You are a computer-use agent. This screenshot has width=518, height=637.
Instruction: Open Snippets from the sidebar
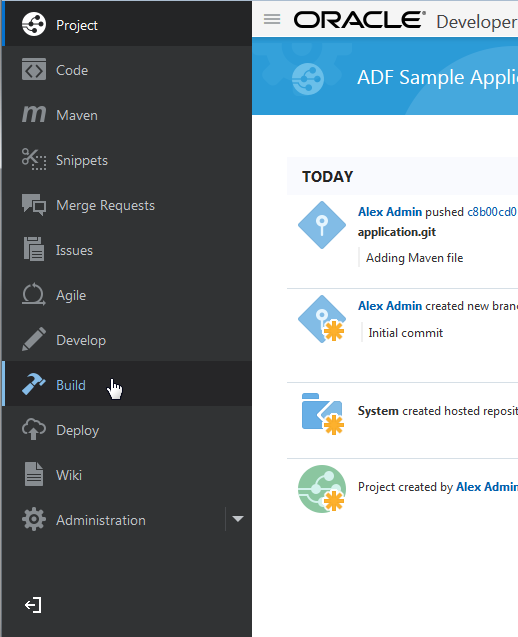(127, 160)
